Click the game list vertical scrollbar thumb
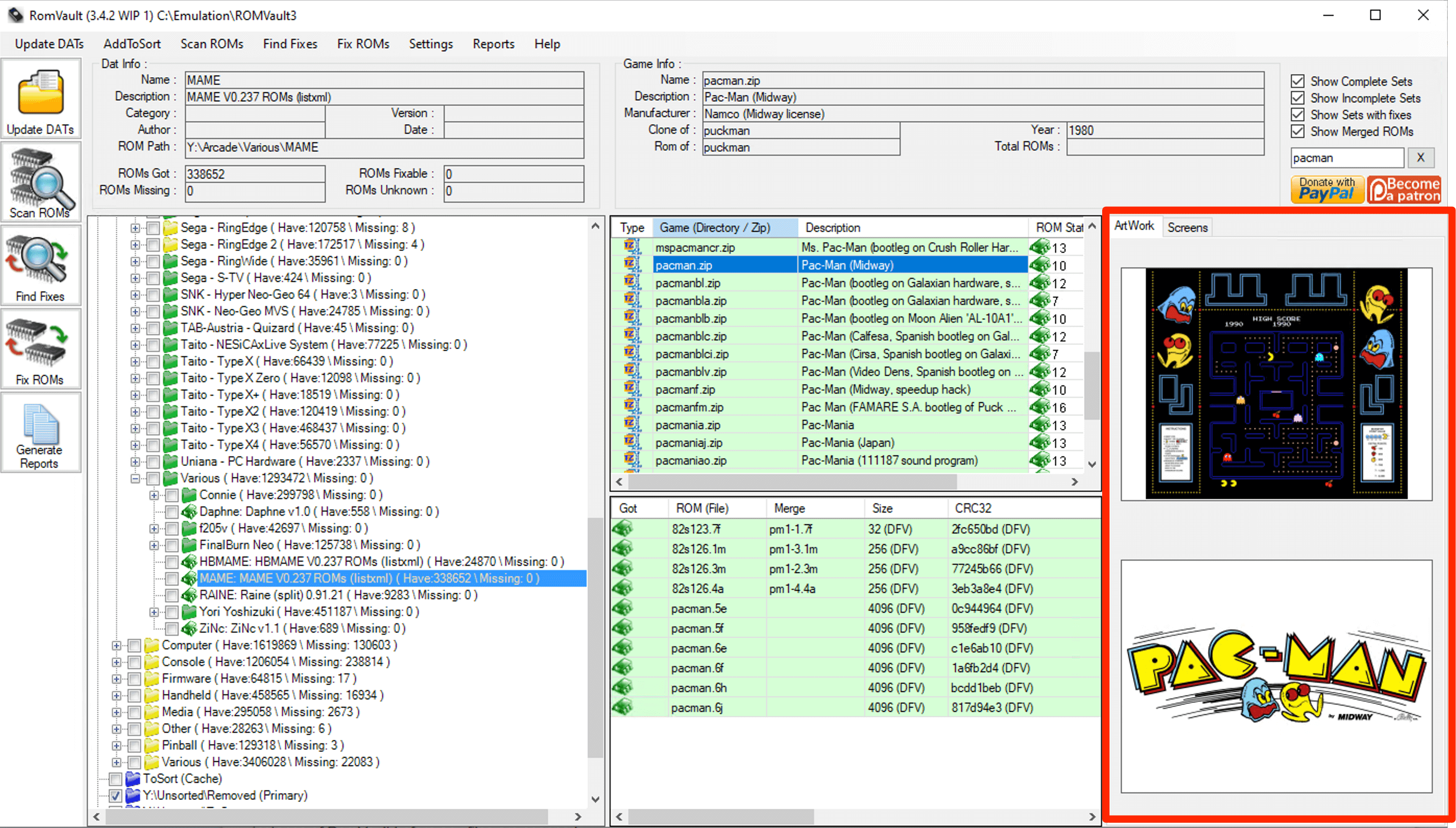This screenshot has width=1456, height=828. (1091, 386)
